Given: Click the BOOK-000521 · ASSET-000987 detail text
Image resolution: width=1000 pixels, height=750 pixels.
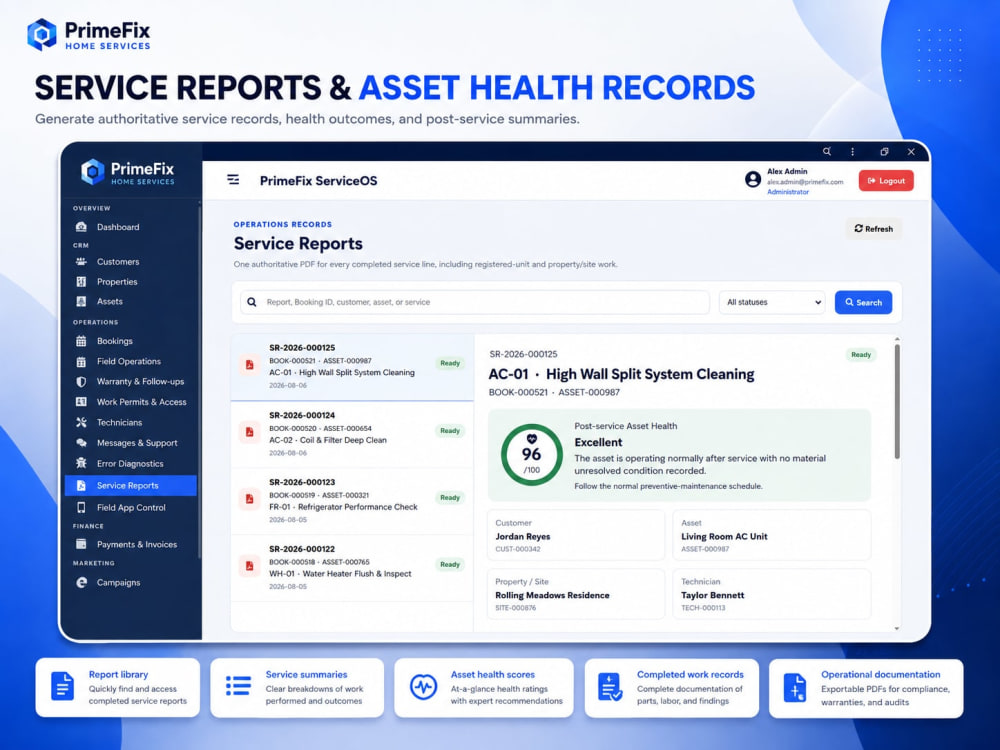Looking at the screenshot, I should (554, 392).
